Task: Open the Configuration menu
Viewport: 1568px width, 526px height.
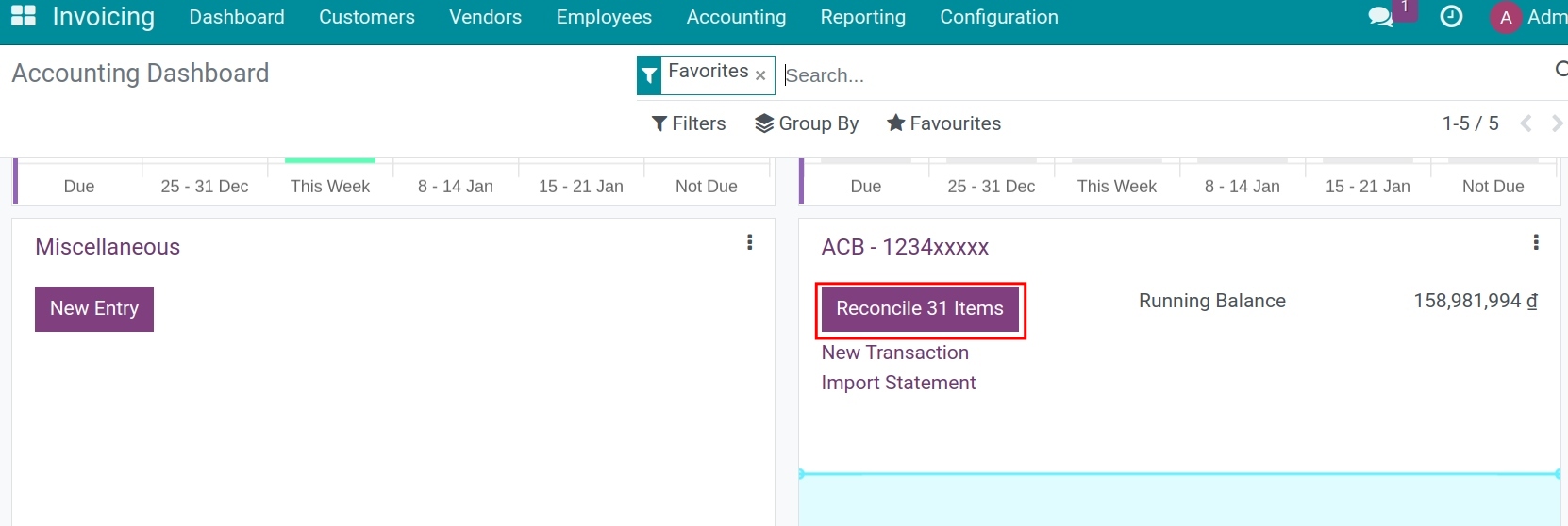Action: click(999, 17)
